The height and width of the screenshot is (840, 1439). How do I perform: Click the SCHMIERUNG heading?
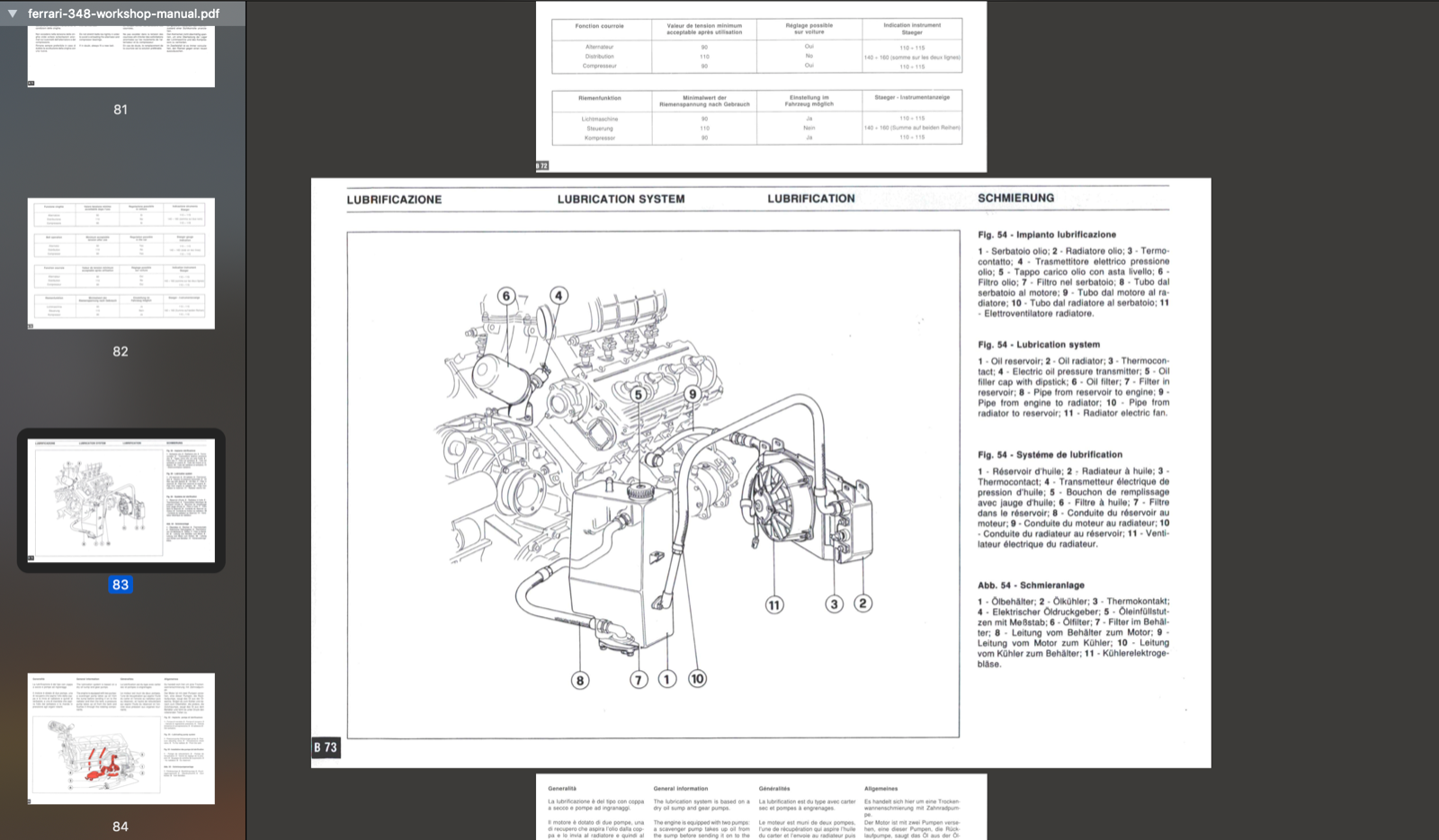coord(1015,198)
